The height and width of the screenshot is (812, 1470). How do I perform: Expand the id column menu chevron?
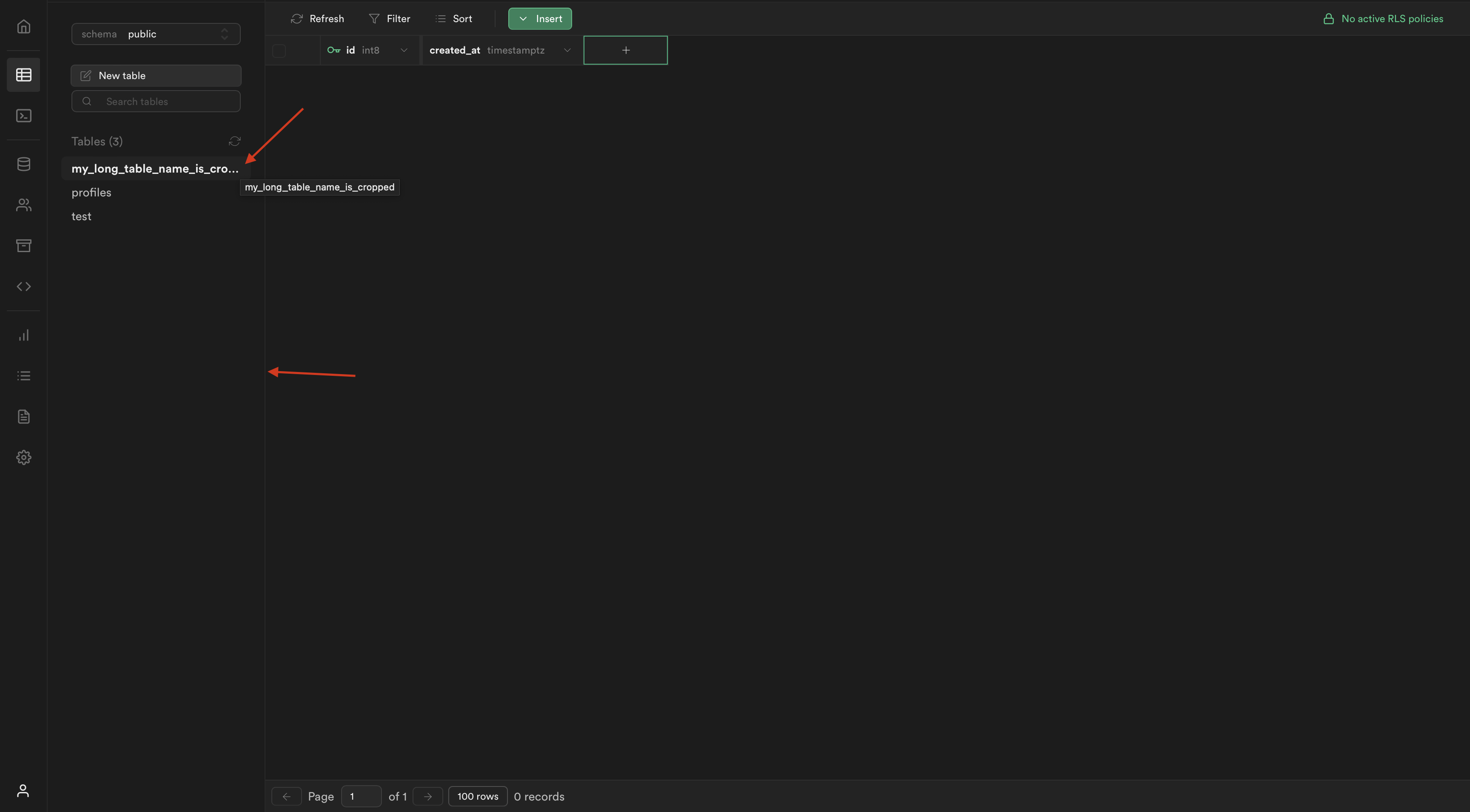(x=404, y=50)
